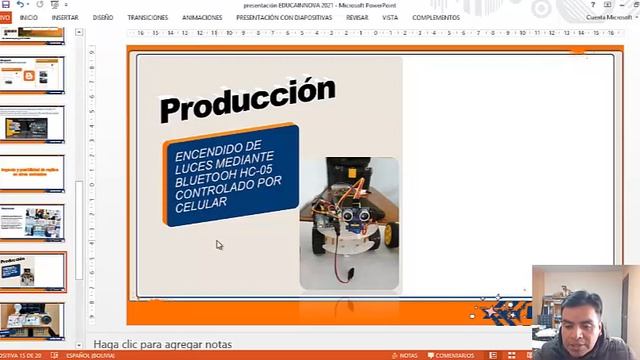
Task: Click 'Haga clic para agregar notas' field
Action: tap(162, 344)
